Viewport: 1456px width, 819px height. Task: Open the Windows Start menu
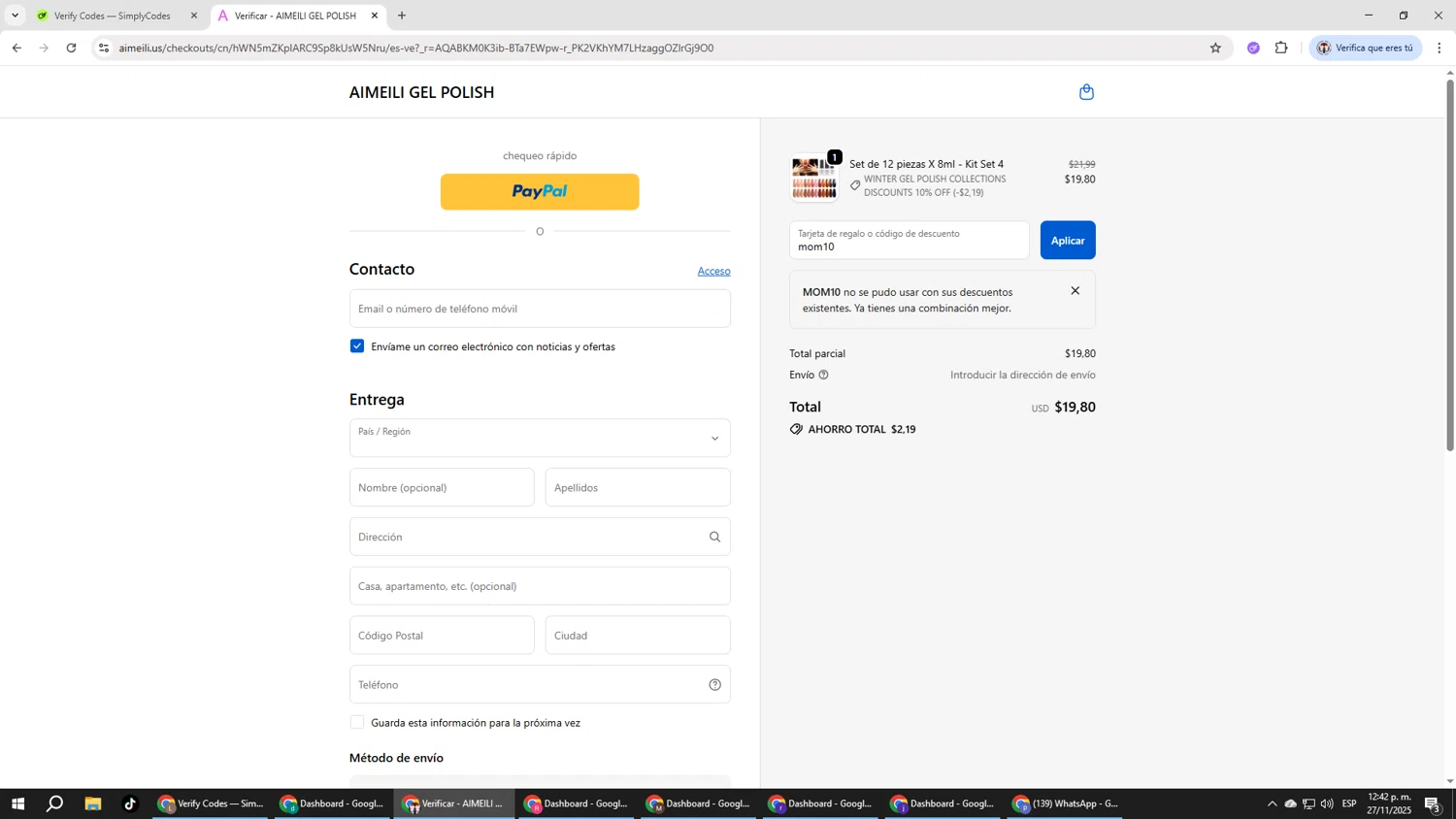pos(17,803)
